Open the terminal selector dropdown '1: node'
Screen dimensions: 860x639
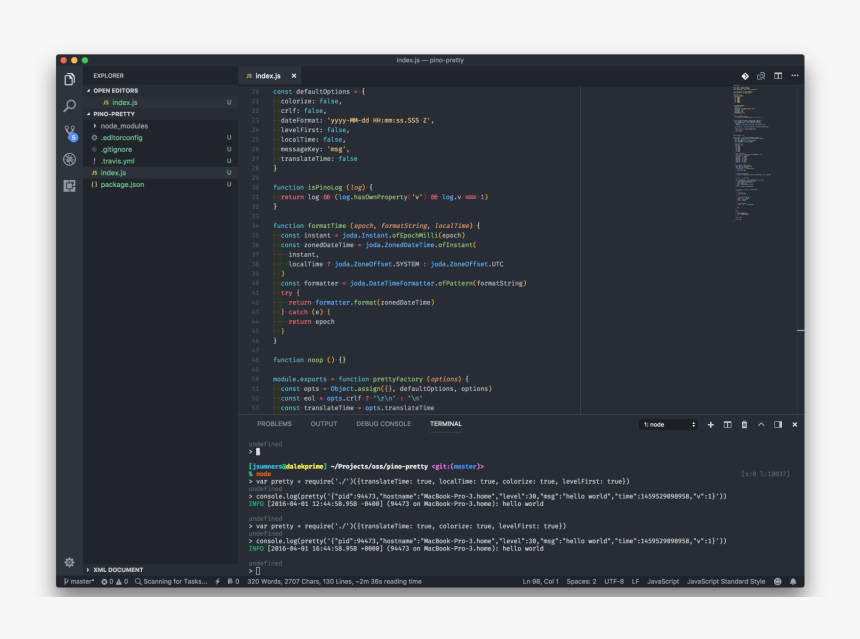(x=668, y=425)
